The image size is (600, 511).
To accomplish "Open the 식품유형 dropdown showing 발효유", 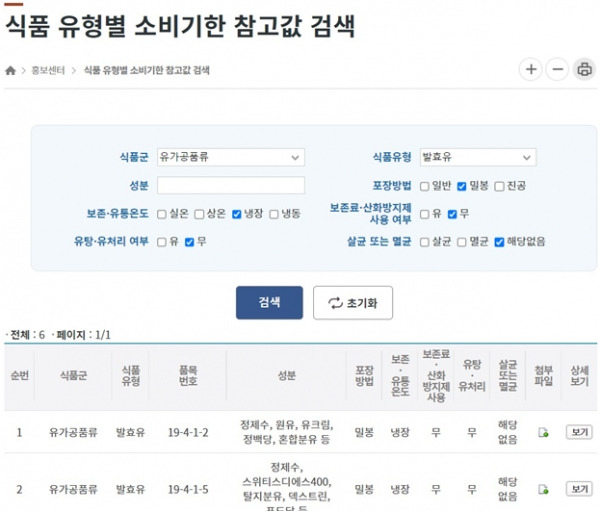I will (x=478, y=157).
